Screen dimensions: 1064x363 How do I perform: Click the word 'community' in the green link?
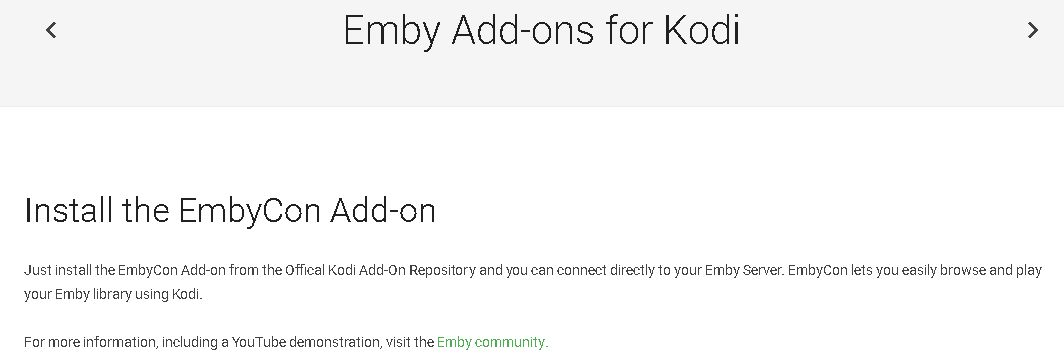click(x=511, y=342)
